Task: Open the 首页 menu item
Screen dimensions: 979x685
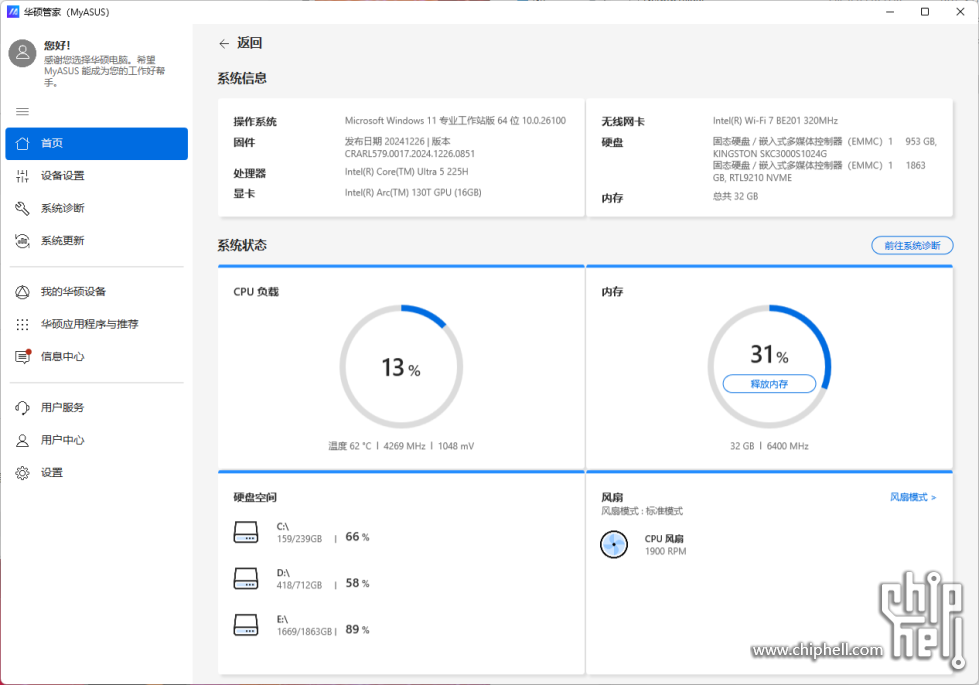Action: click(97, 144)
